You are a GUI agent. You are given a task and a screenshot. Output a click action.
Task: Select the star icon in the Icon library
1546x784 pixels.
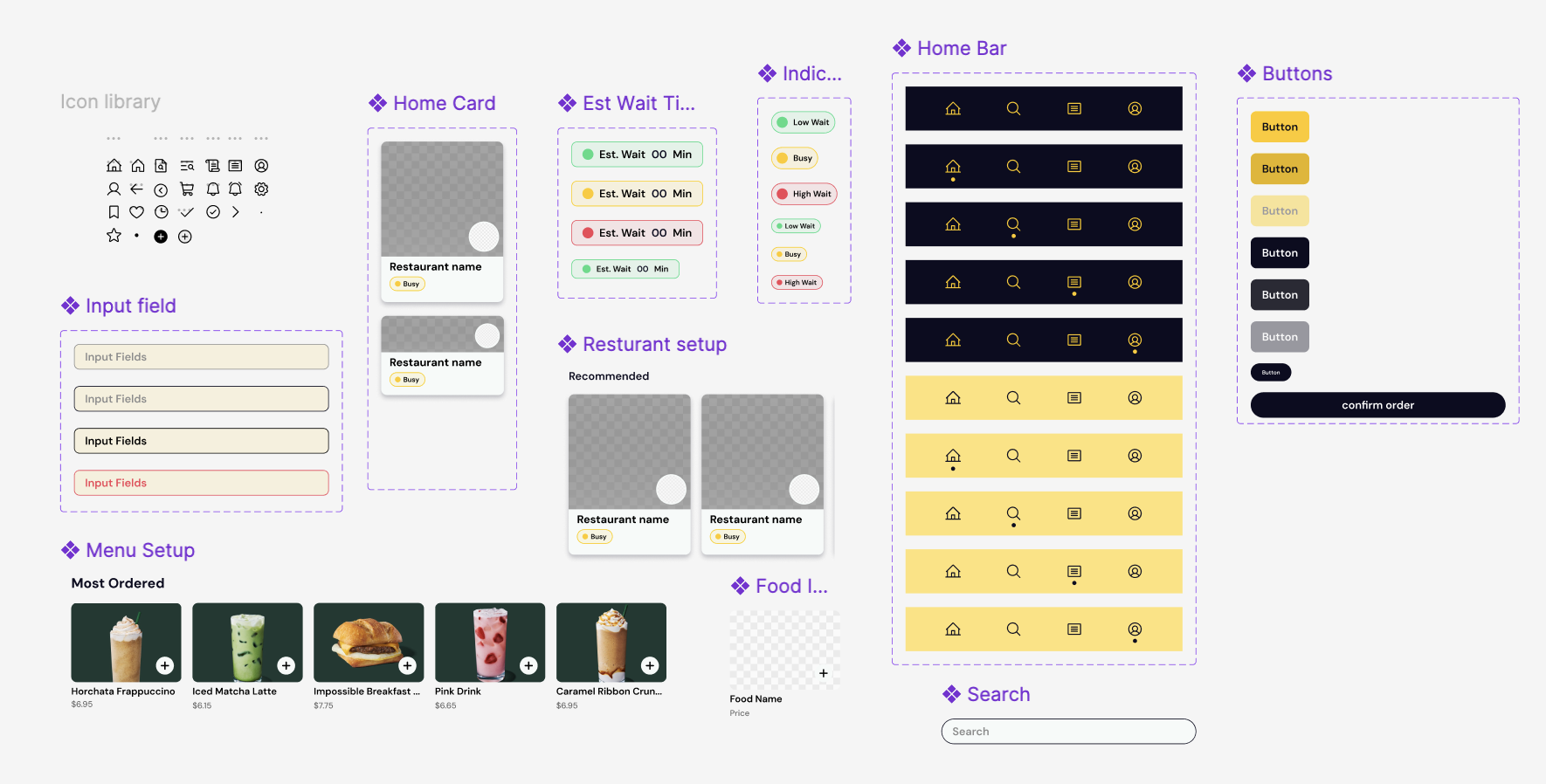coord(114,236)
